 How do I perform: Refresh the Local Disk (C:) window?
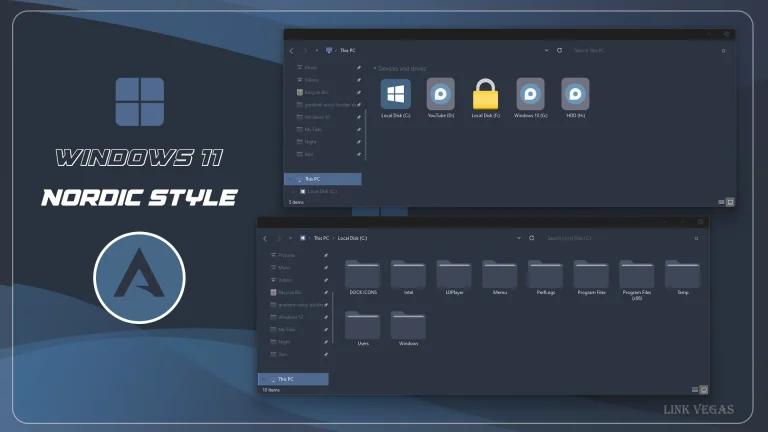tap(531, 238)
